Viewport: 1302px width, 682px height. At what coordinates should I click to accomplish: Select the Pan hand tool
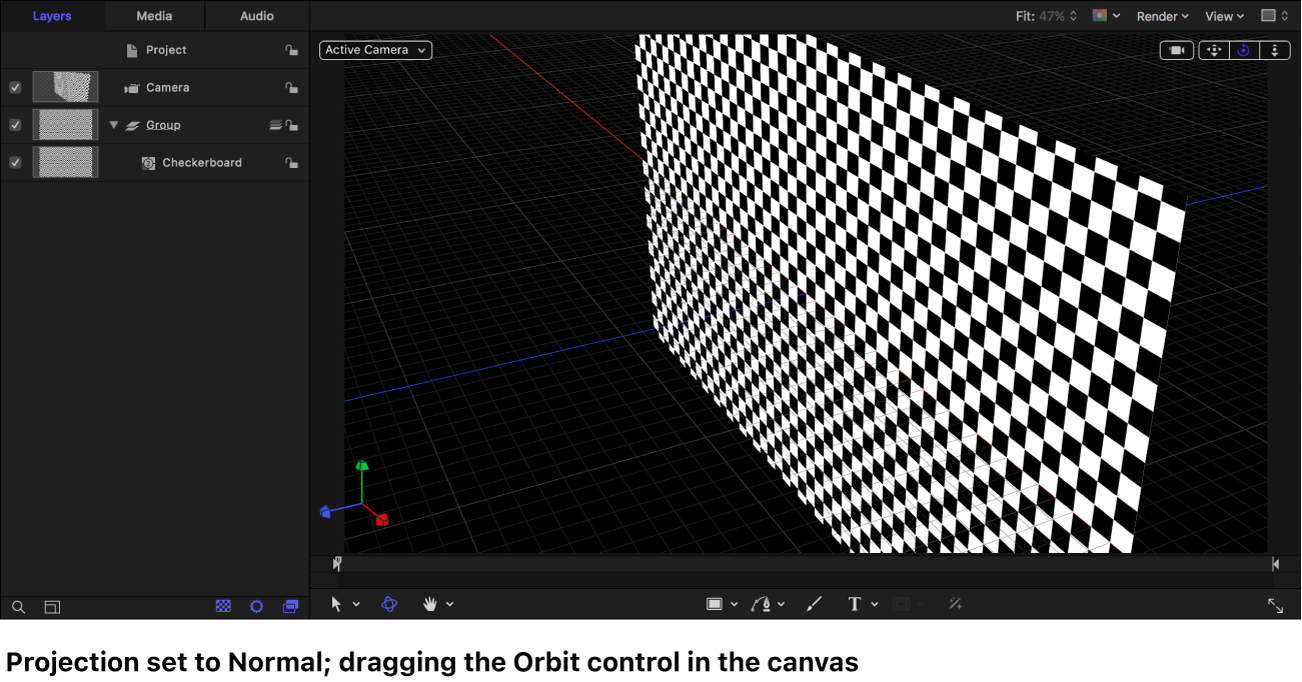pos(431,603)
